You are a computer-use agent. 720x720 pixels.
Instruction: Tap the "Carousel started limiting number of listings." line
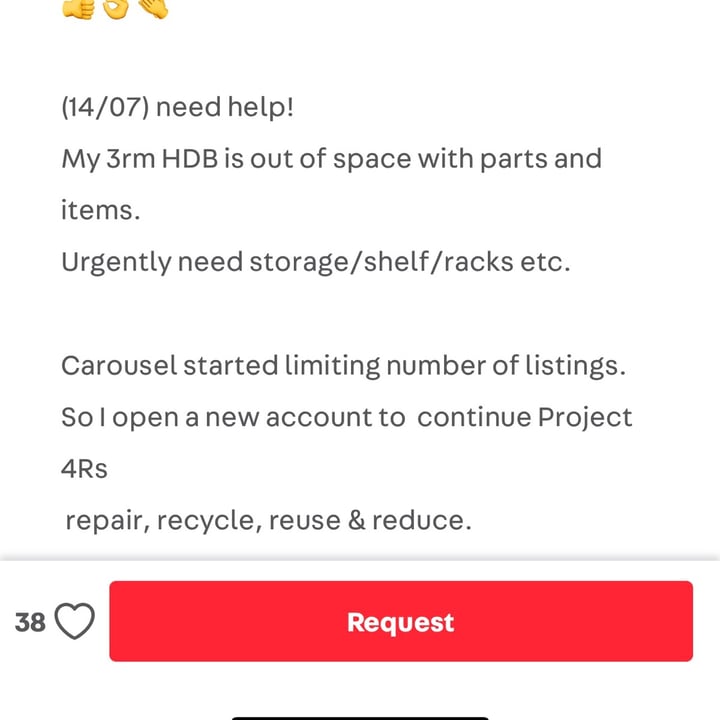point(343,366)
